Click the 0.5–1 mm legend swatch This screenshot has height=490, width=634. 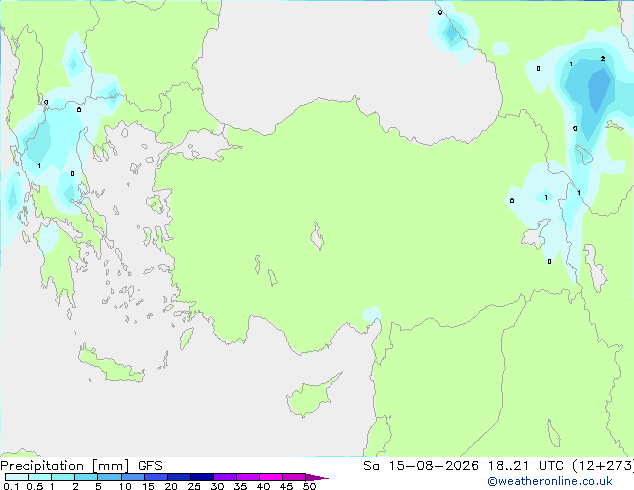pyautogui.click(x=40, y=477)
